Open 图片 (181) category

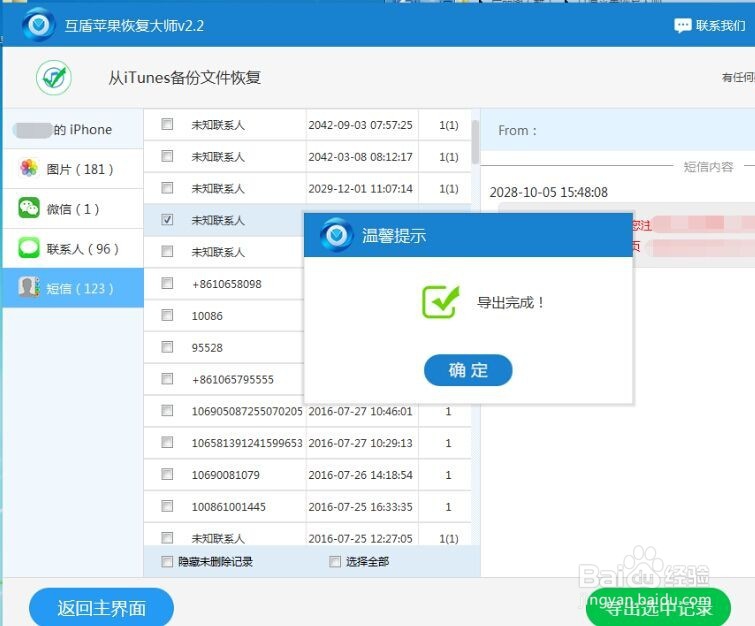73,169
